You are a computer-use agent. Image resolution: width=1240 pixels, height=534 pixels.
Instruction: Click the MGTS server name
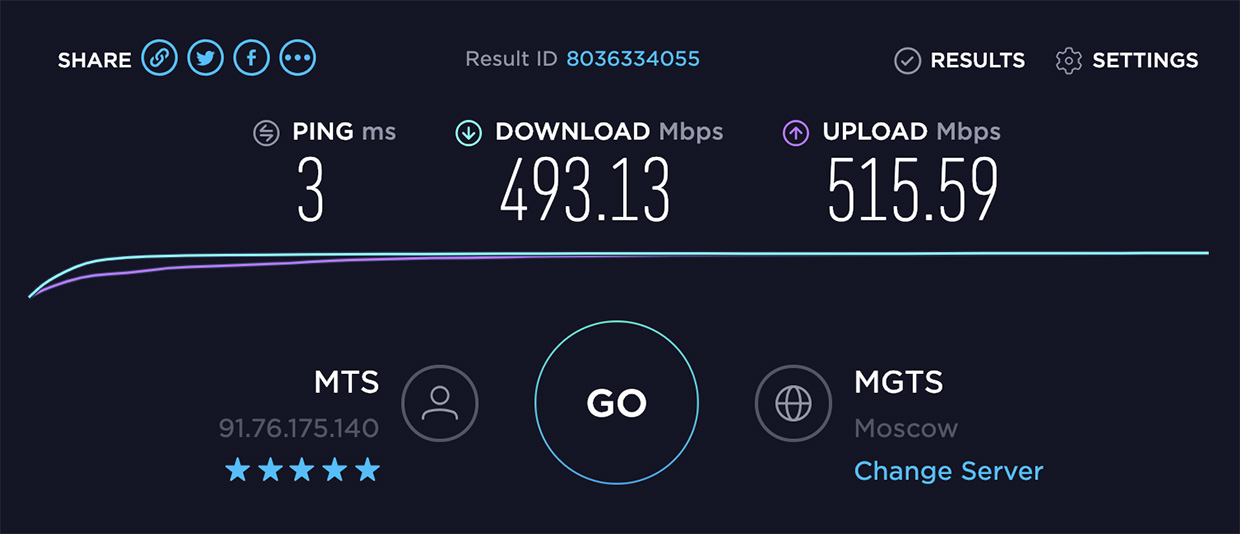pyautogui.click(x=898, y=382)
